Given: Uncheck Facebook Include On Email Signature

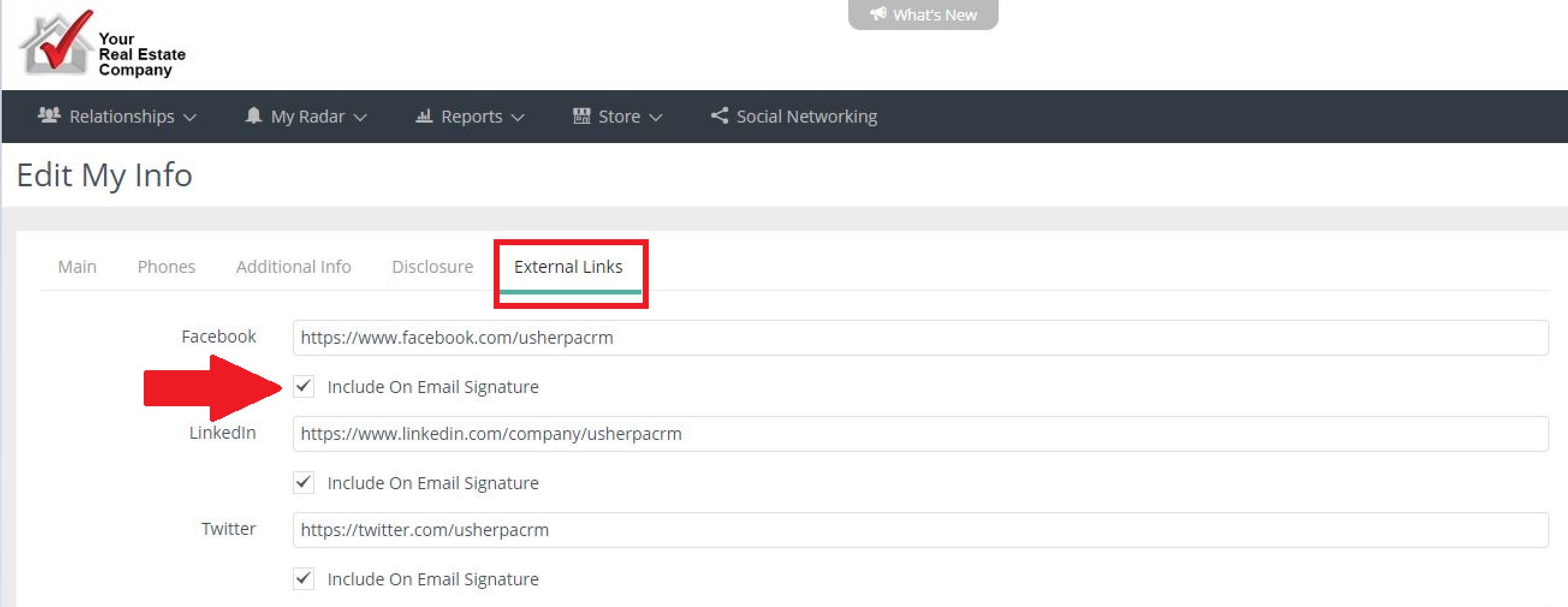Looking at the screenshot, I should pos(304,386).
